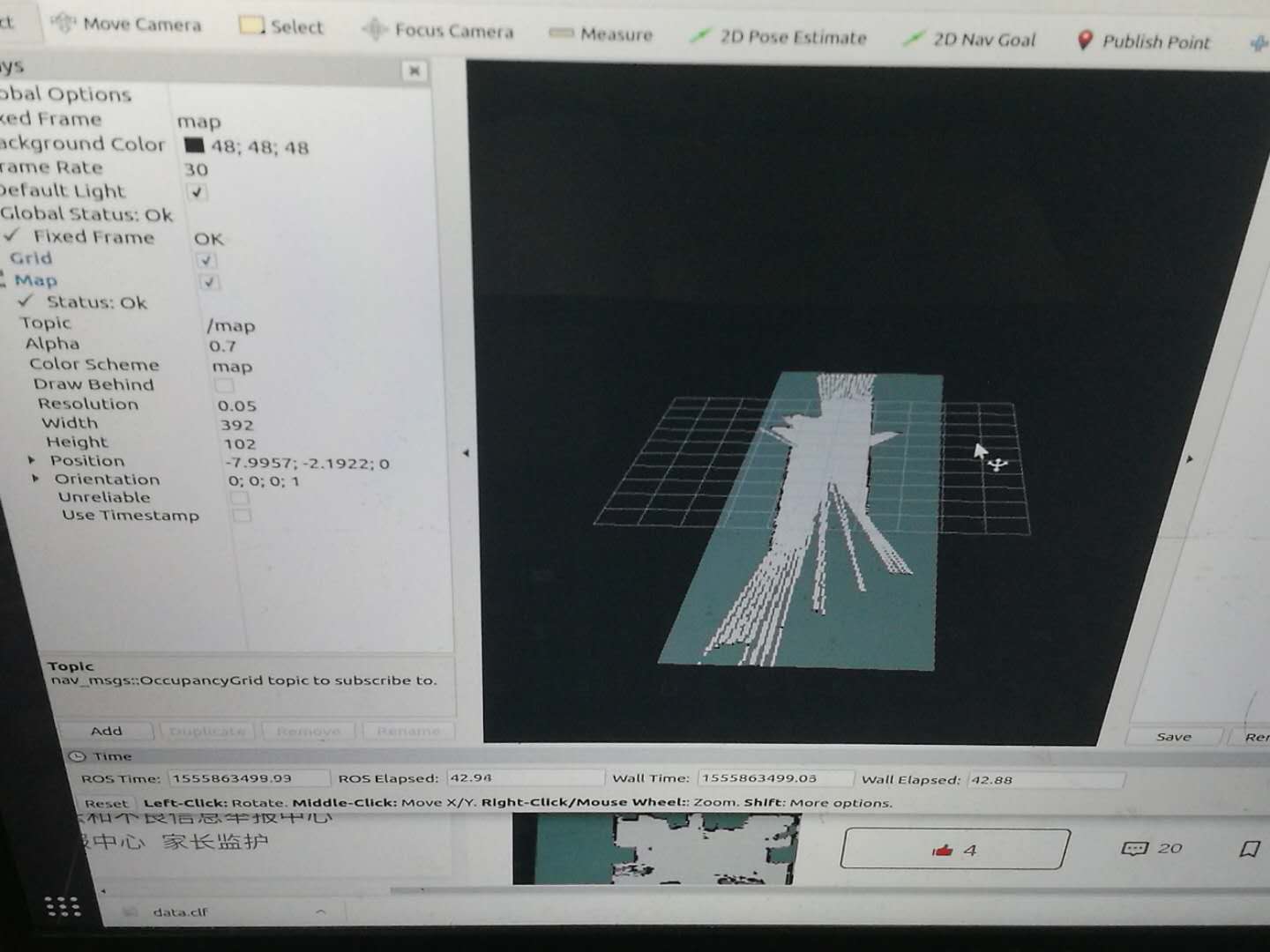Click the ROS Time input field
This screenshot has height=952, width=1270.
247,778
